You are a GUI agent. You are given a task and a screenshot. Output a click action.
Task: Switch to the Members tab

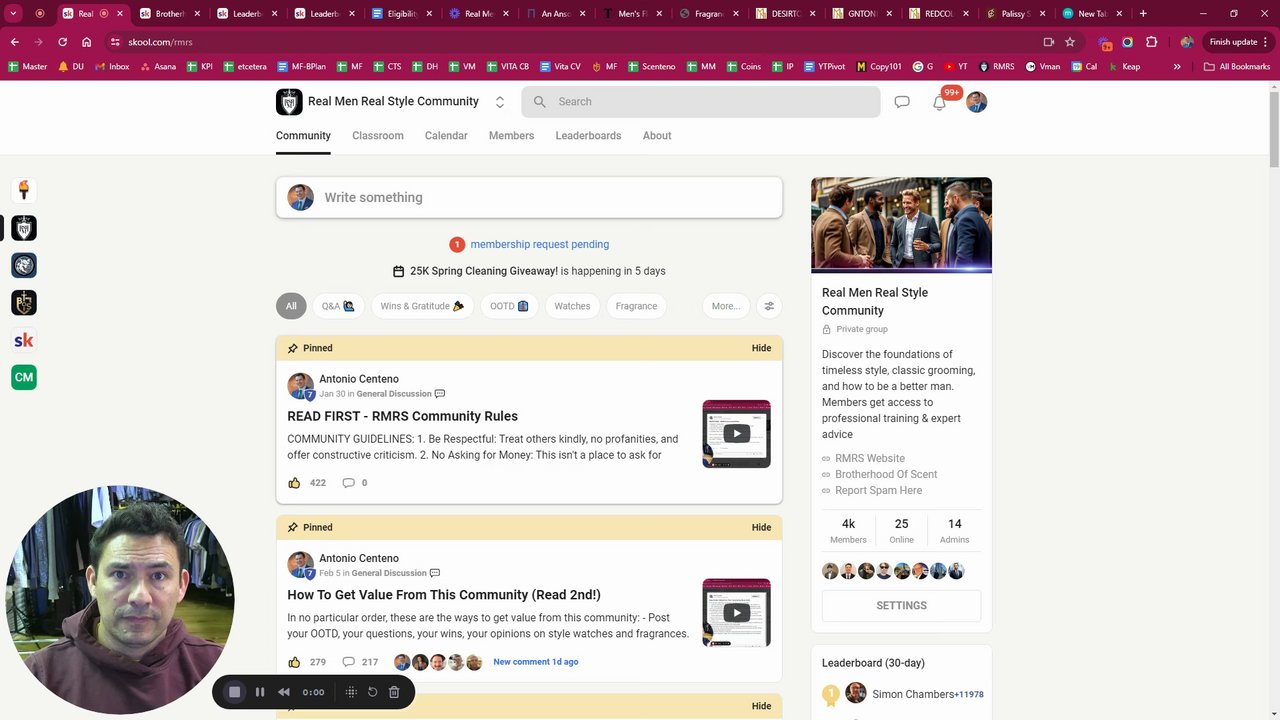(x=511, y=136)
